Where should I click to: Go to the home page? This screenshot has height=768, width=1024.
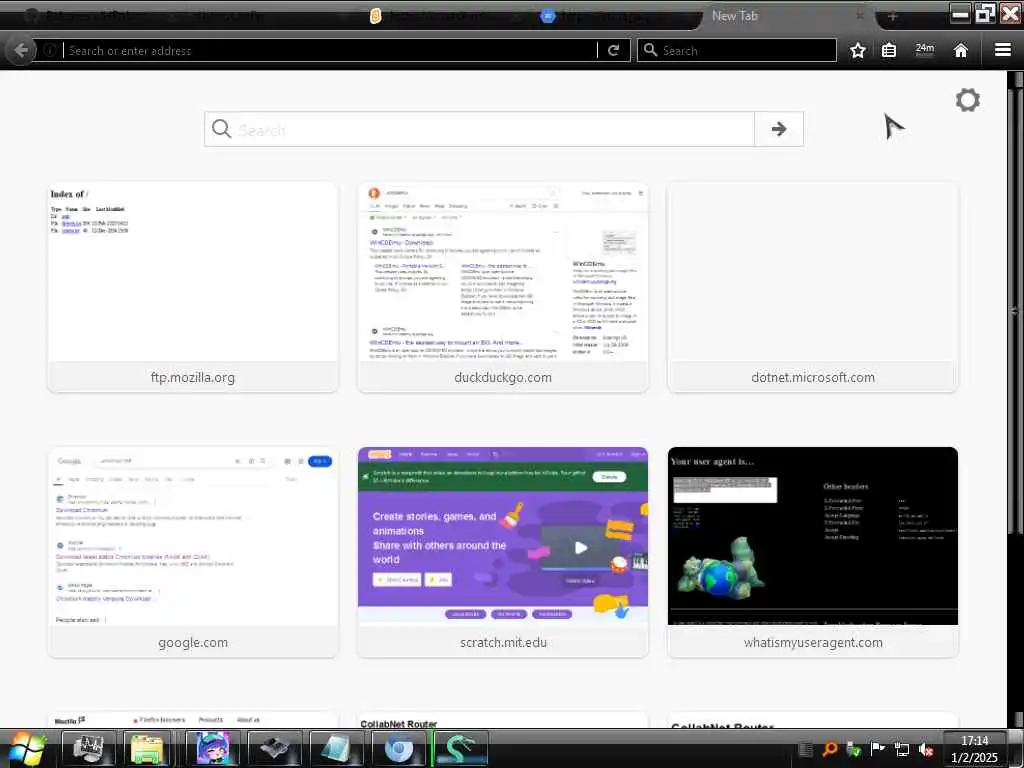(961, 50)
